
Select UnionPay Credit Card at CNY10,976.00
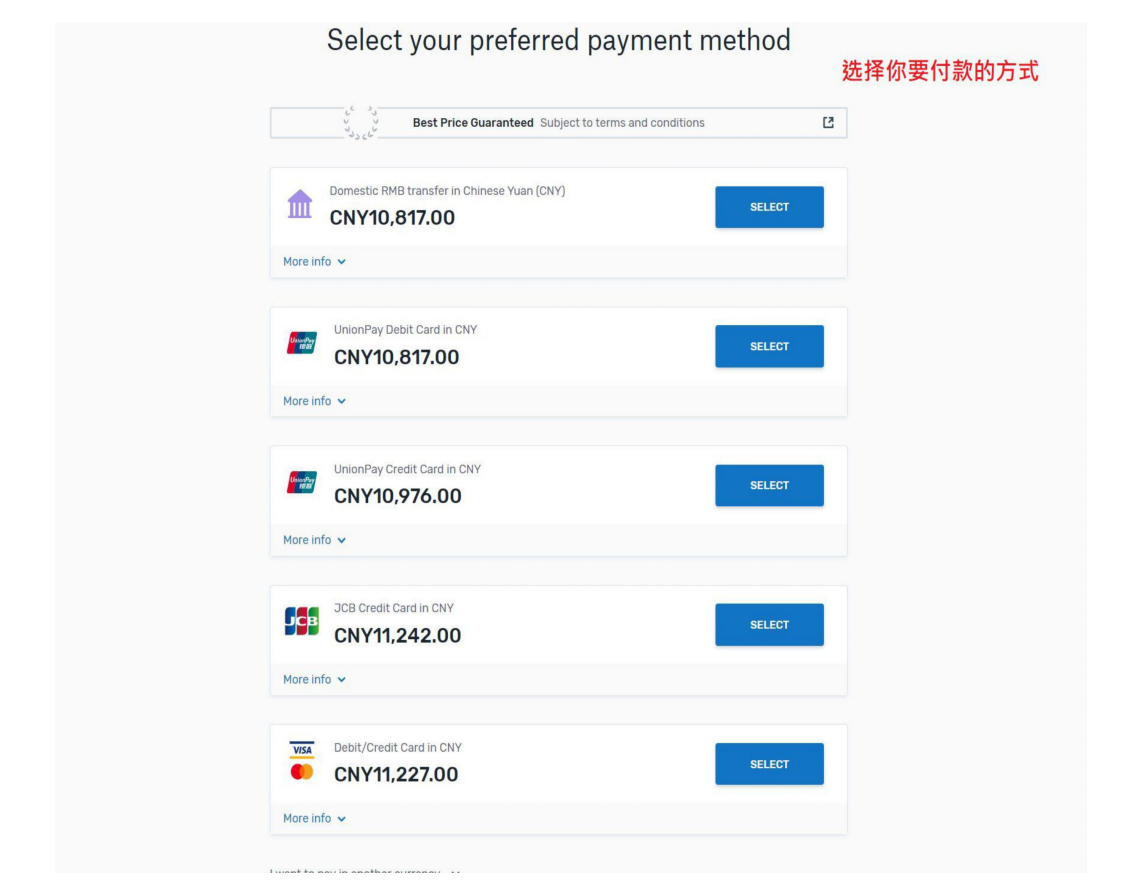point(769,485)
